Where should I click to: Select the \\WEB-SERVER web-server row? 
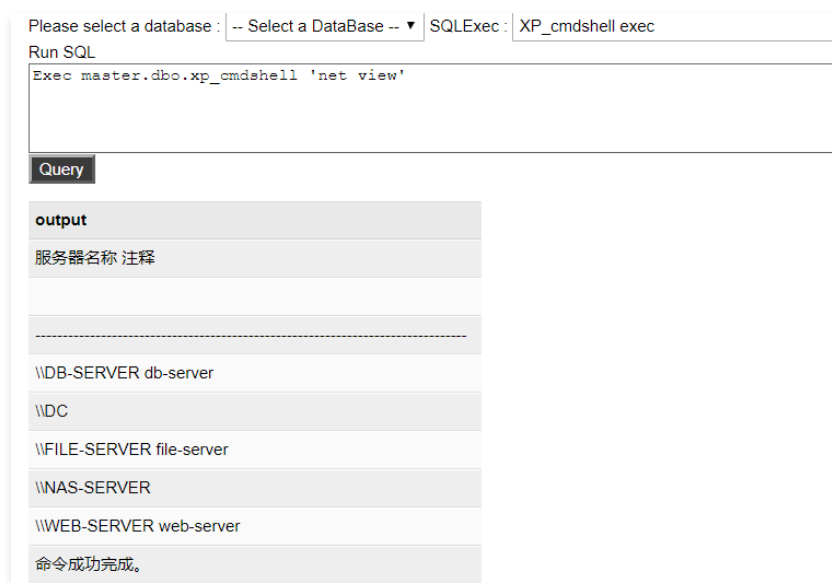pos(255,526)
